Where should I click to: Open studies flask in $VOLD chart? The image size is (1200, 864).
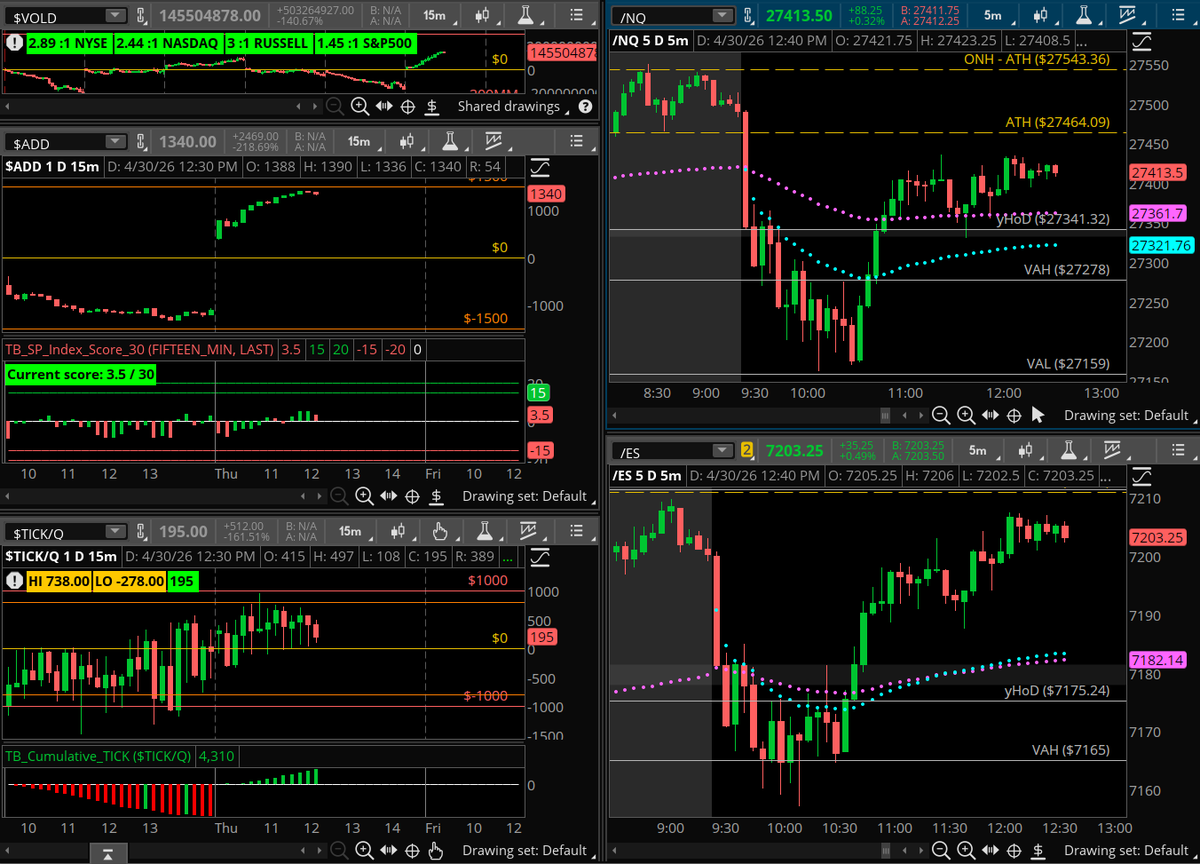click(x=526, y=15)
